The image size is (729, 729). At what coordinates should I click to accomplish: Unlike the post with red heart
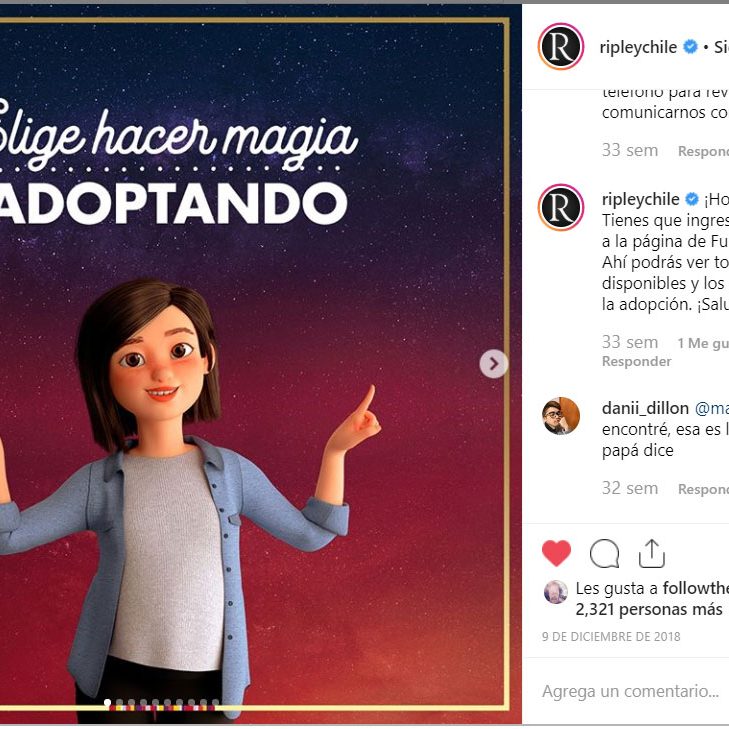tap(556, 553)
